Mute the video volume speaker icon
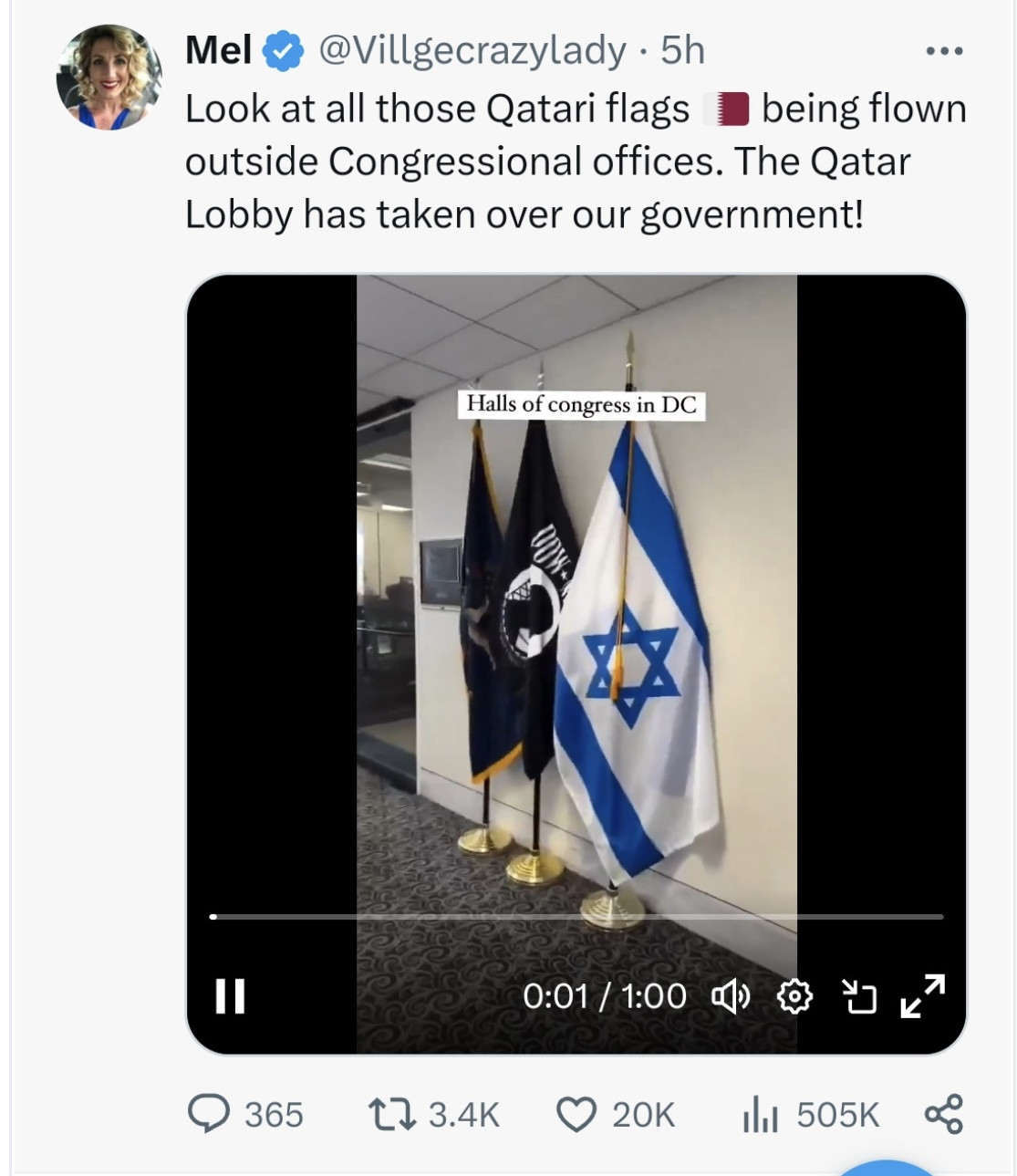This screenshot has width=1017, height=1176. click(731, 996)
